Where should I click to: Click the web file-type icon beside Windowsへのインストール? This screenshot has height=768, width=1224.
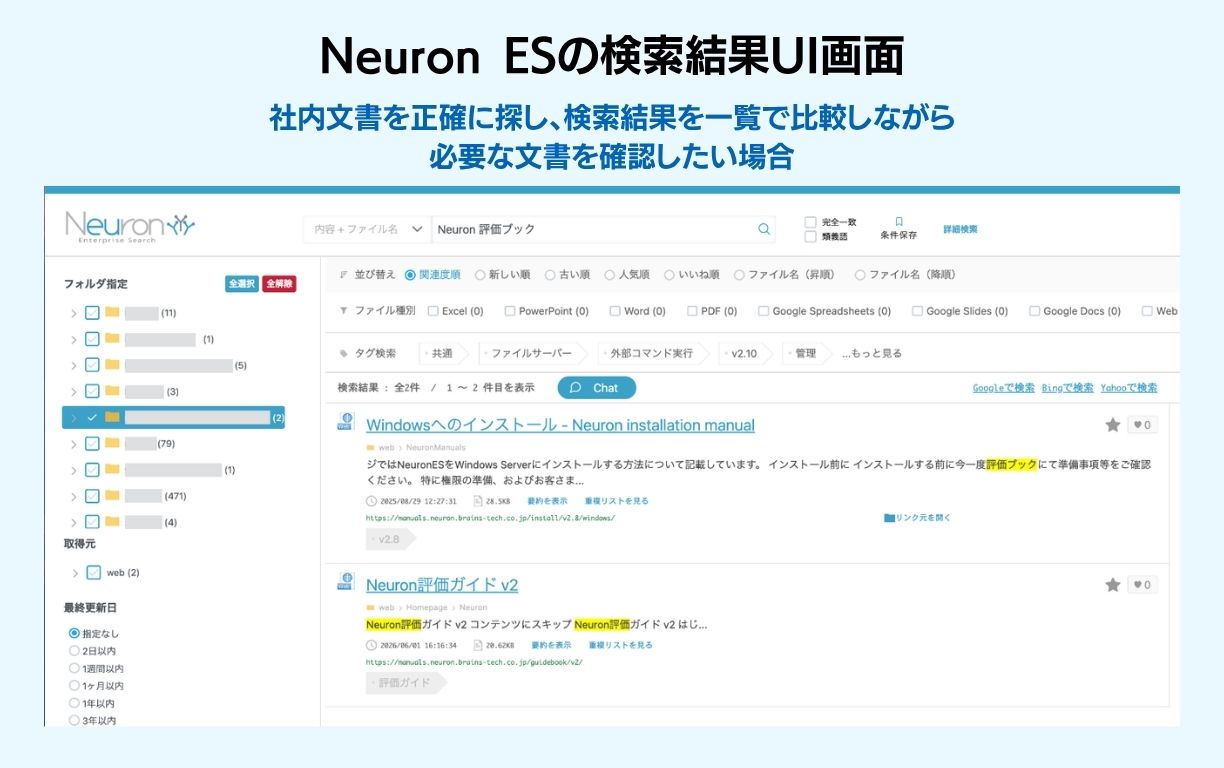pos(346,422)
